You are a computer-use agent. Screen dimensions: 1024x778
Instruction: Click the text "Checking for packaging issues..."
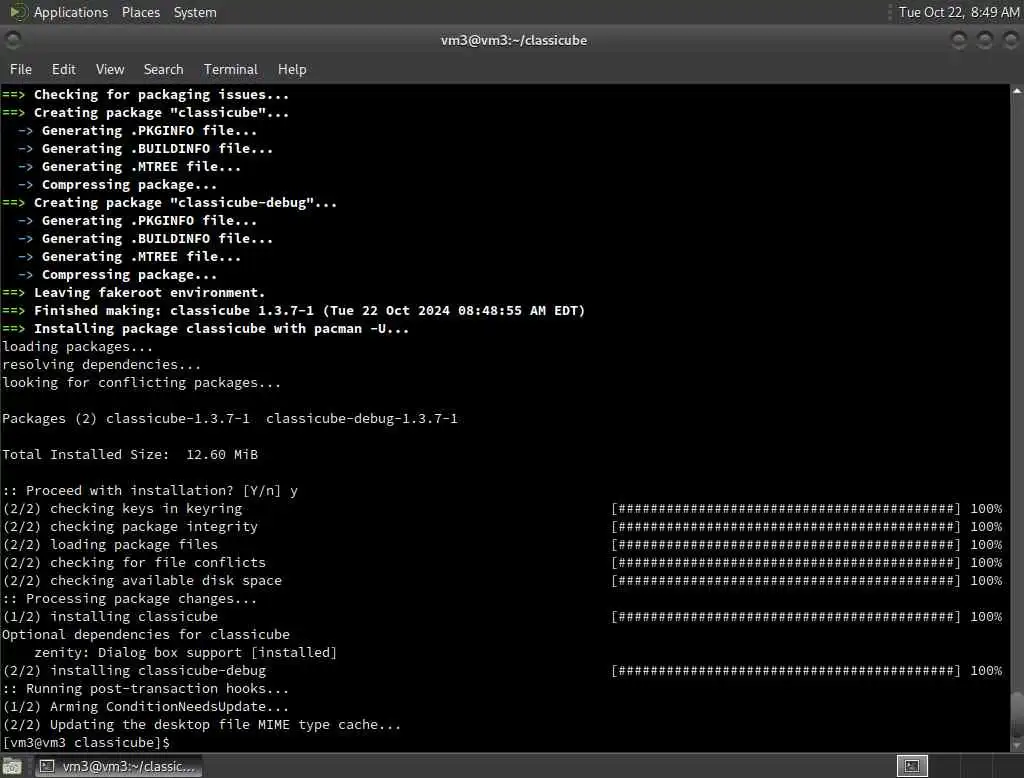[x=161, y=95]
